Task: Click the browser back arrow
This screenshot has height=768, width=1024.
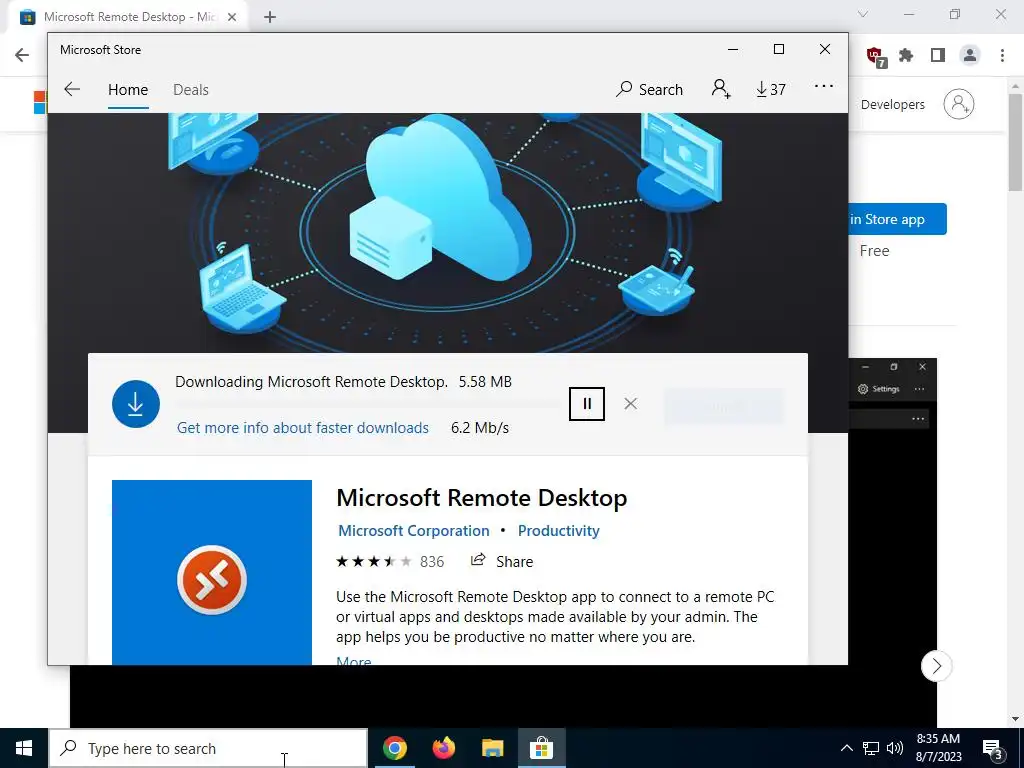Action: pyautogui.click(x=22, y=55)
